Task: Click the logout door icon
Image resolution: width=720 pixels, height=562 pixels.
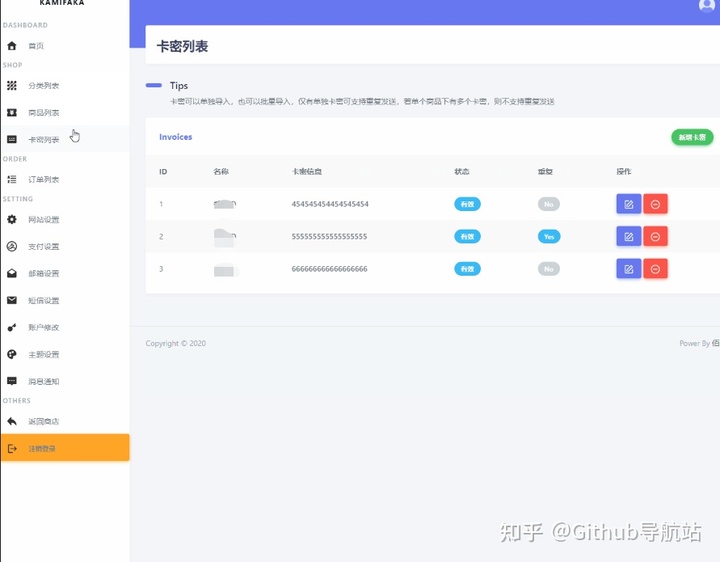Action: pos(12,449)
